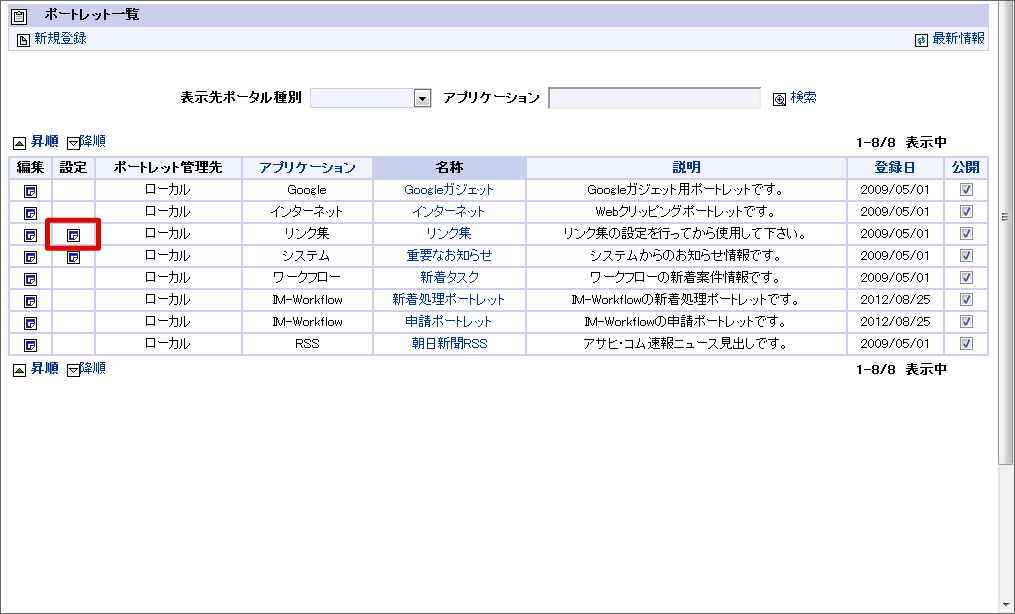Toggle 公開 checkbox for Googleガジェット

pos(966,190)
